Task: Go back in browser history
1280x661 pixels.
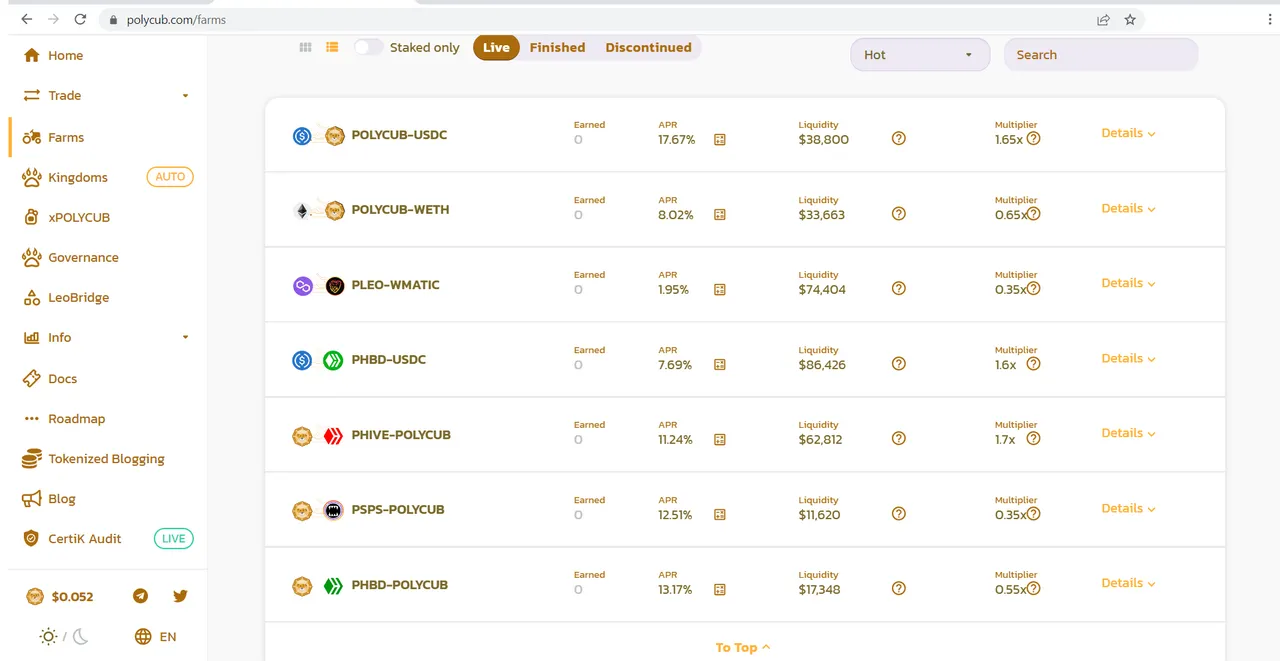Action: click(x=27, y=19)
